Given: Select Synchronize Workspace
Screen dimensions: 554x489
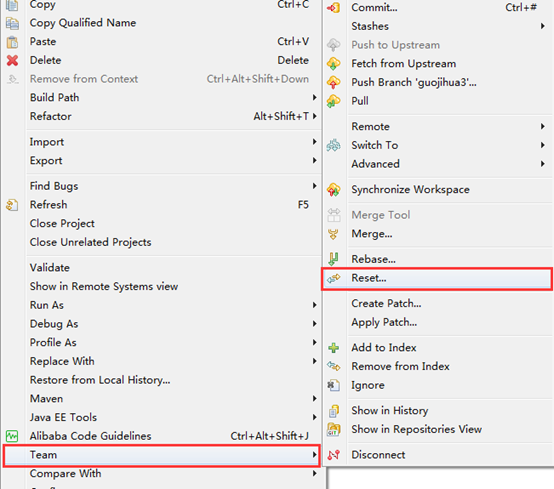Looking at the screenshot, I should [x=410, y=190].
